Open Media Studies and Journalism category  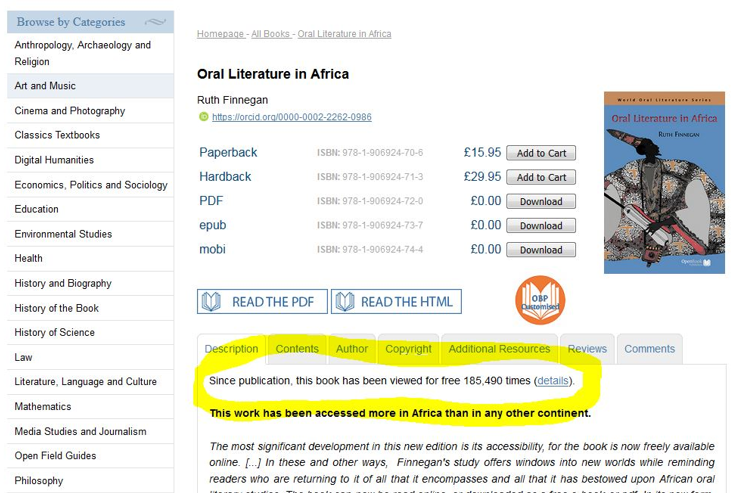point(90,431)
